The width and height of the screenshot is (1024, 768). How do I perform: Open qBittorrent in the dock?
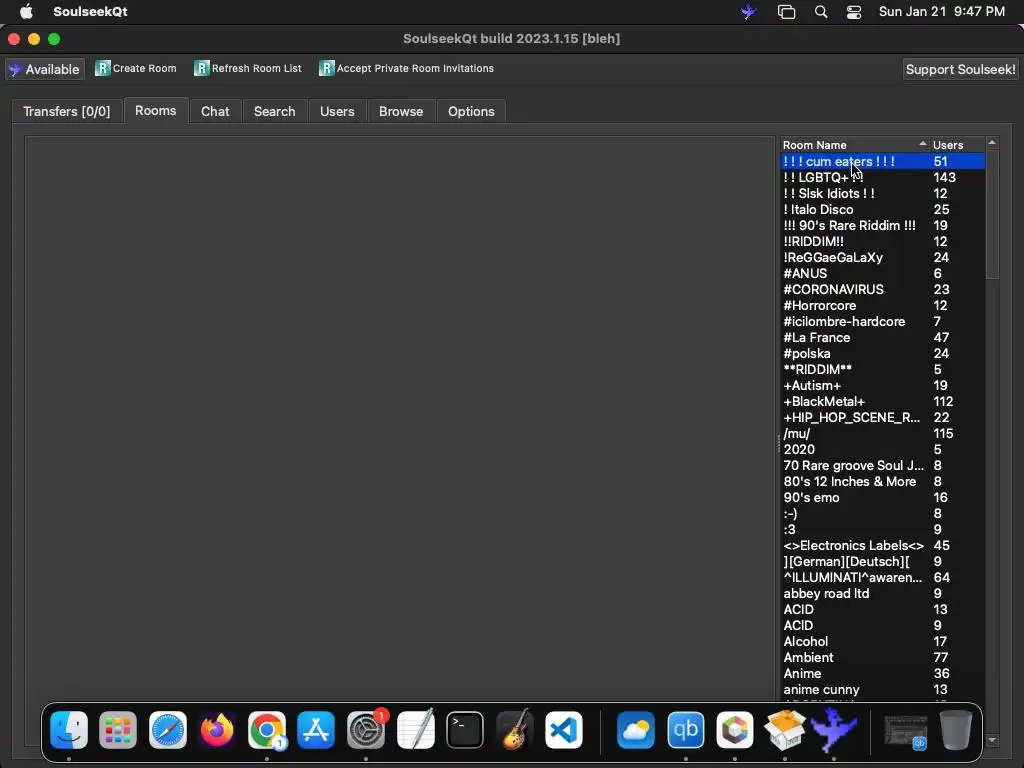[x=686, y=729]
